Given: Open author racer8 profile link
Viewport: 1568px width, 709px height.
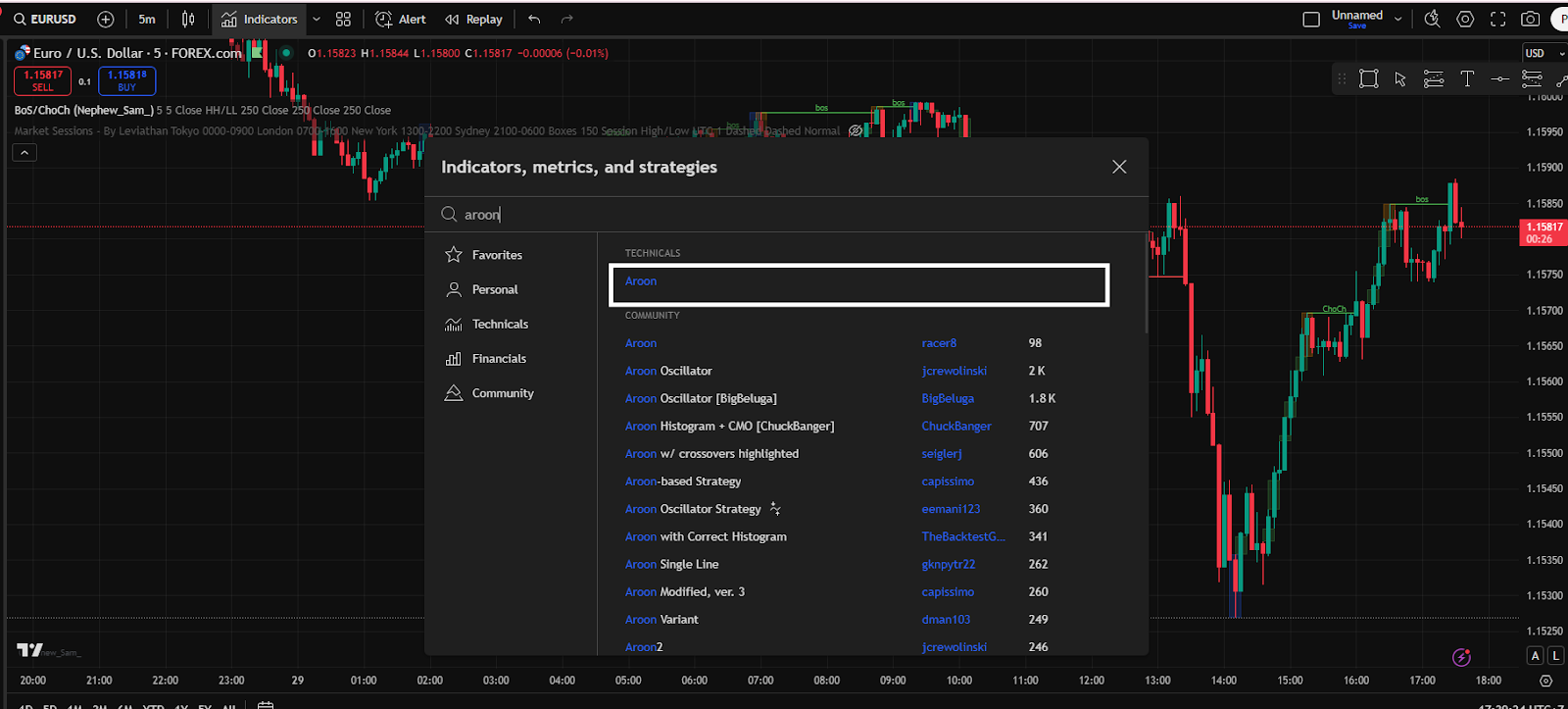Looking at the screenshot, I should click(x=939, y=343).
